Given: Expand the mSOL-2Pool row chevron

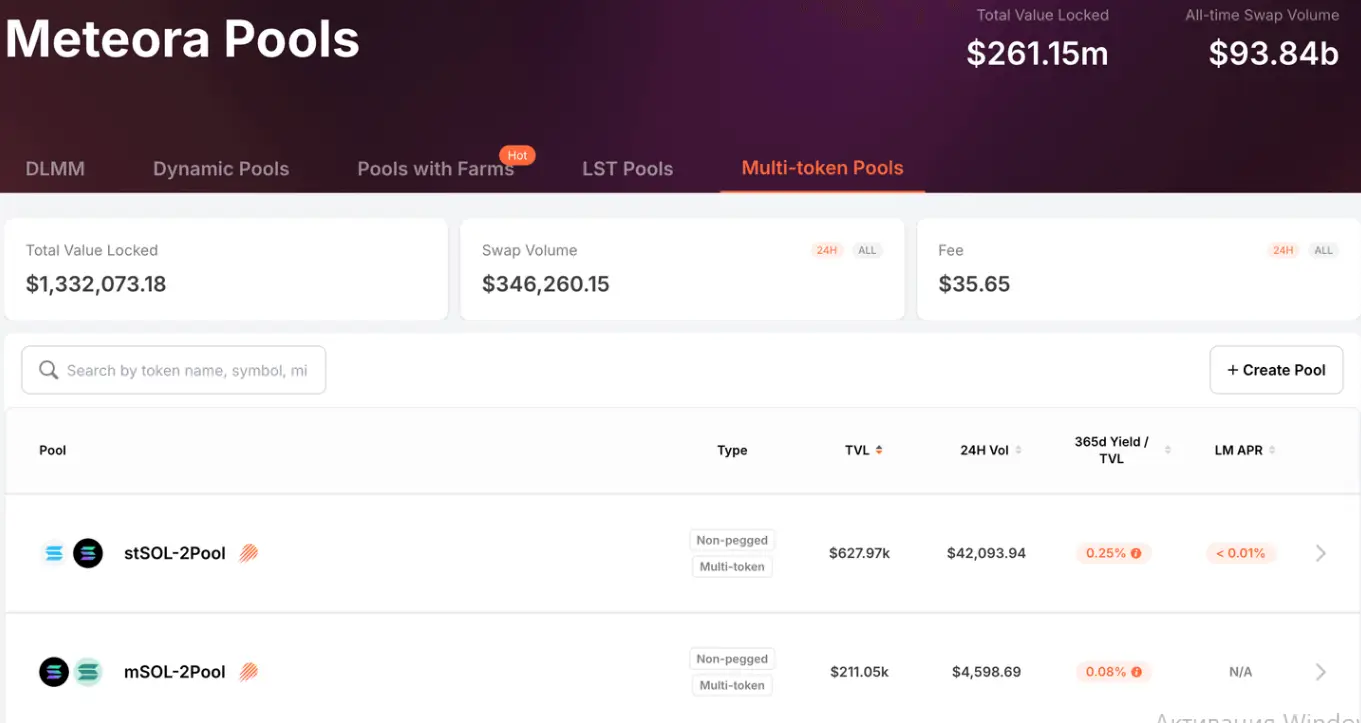Looking at the screenshot, I should pos(1320,672).
